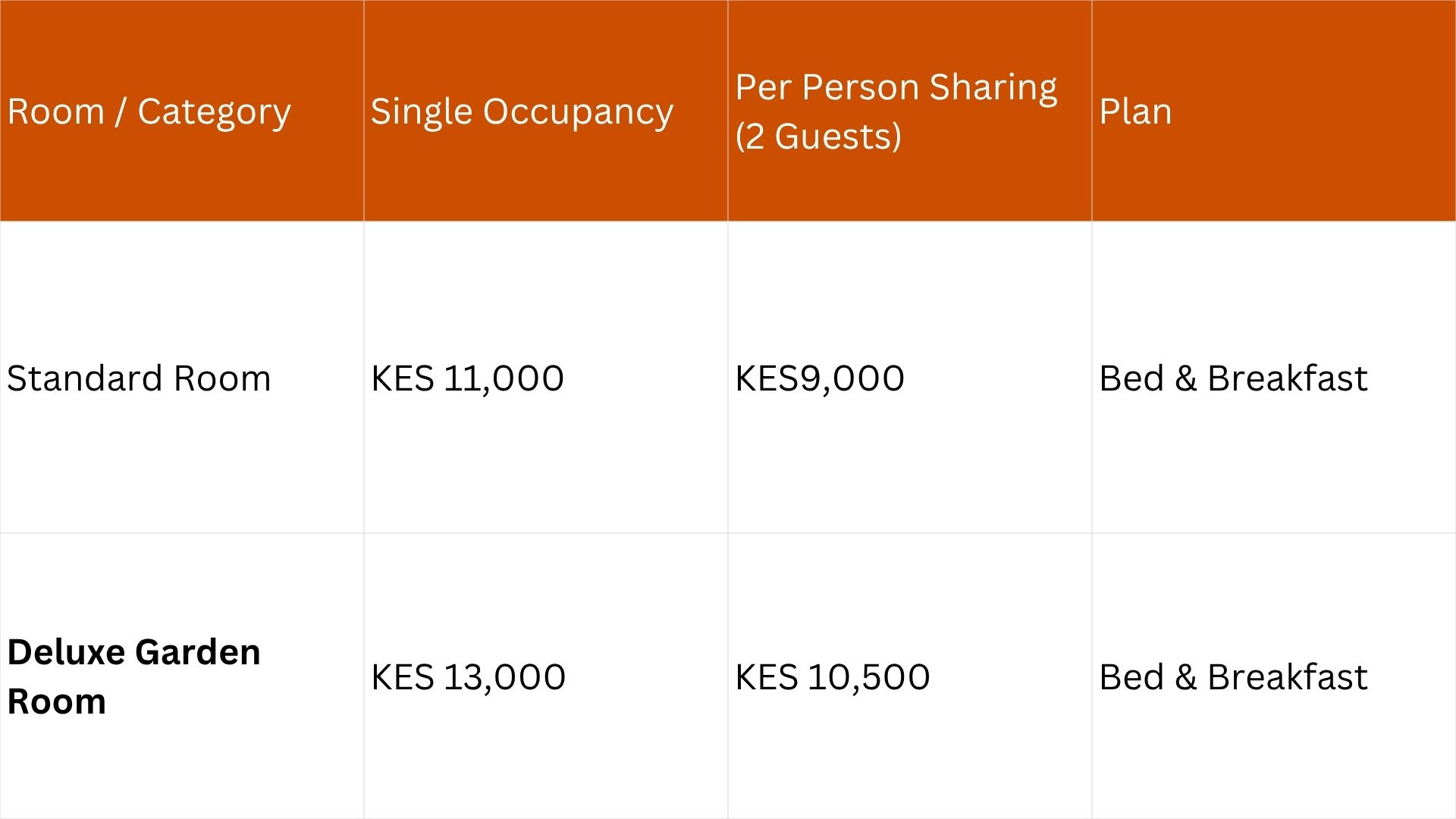Select Bed & Breakfast in Standard Room row
This screenshot has height=819, width=1456.
pos(1233,378)
